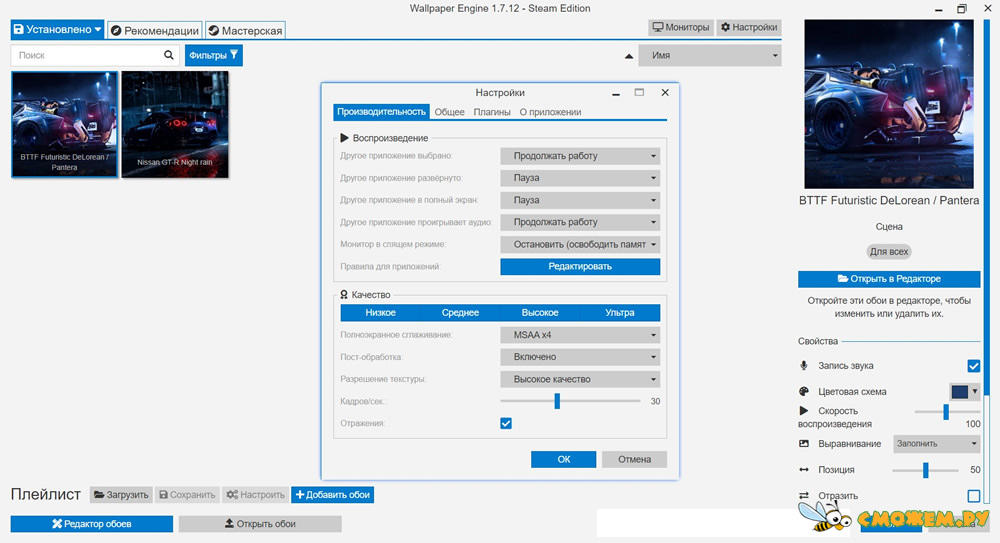Screen dimensions: 1000x543
Task: Open Другое приложение выбрано dropdown
Action: point(580,156)
